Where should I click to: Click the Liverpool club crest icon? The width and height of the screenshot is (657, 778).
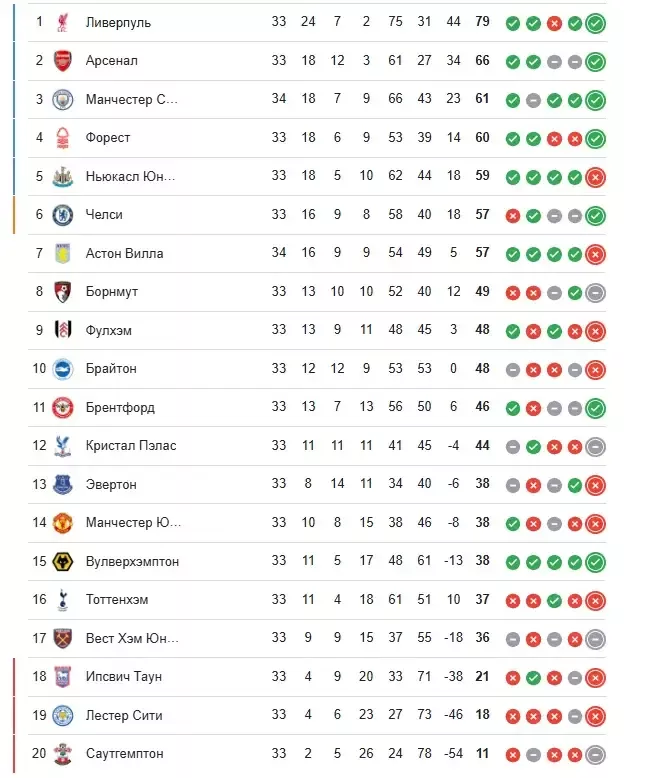tap(63, 22)
